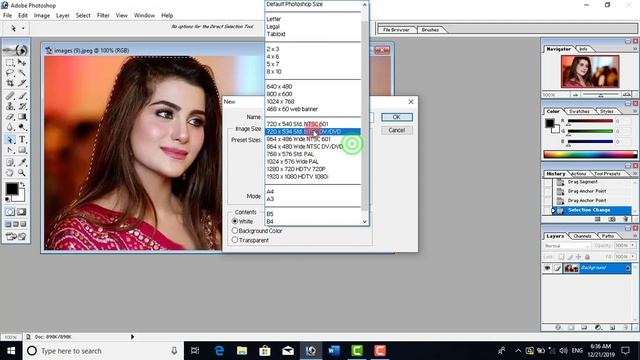Click the Jump to ImageReady icon
Viewport: 640px width, 360px height.
[16, 236]
